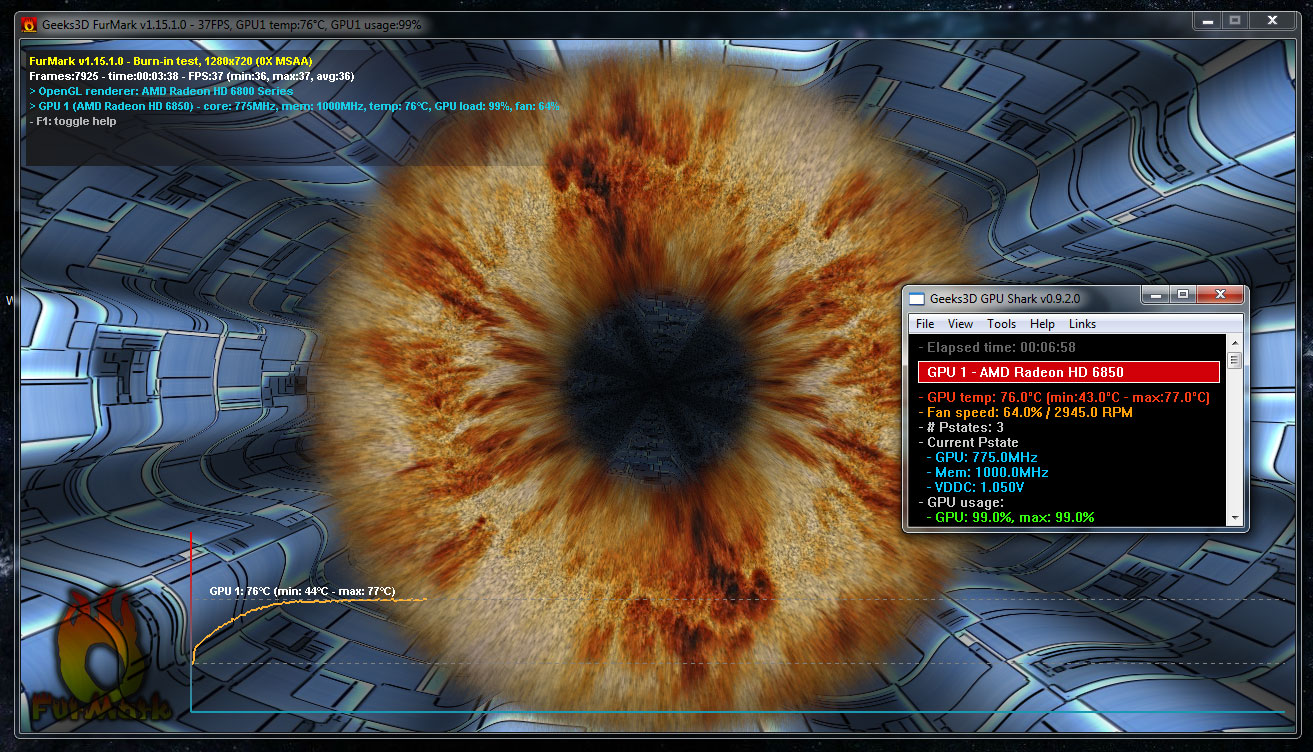Click the GPU temp: 76.0°C reading in GPU Shark
Viewport: 1313px width, 752px height.
pyautogui.click(x=1064, y=397)
